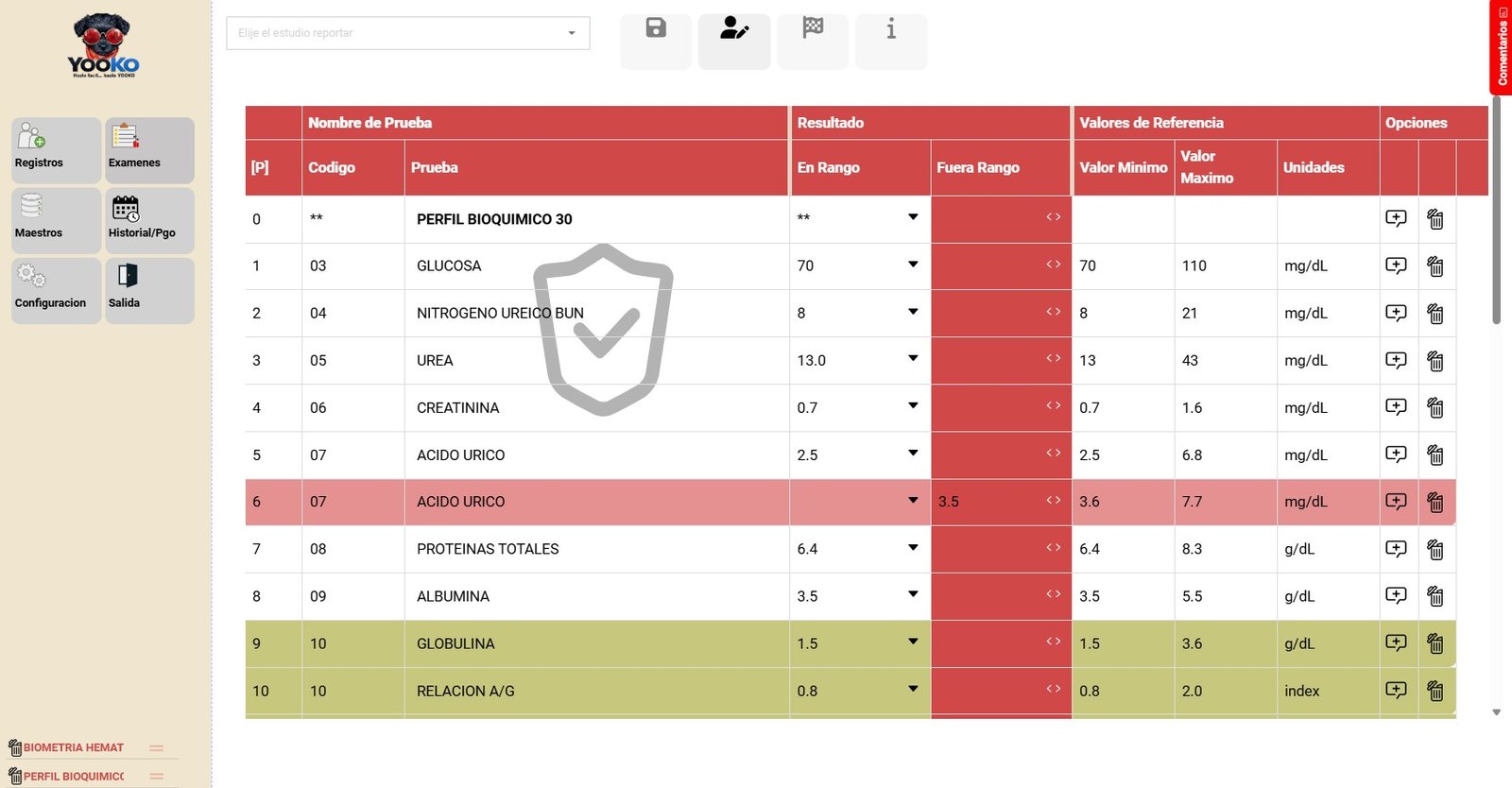Open the Historial/Pgo sidebar tile
1512x788 pixels.
(149, 220)
